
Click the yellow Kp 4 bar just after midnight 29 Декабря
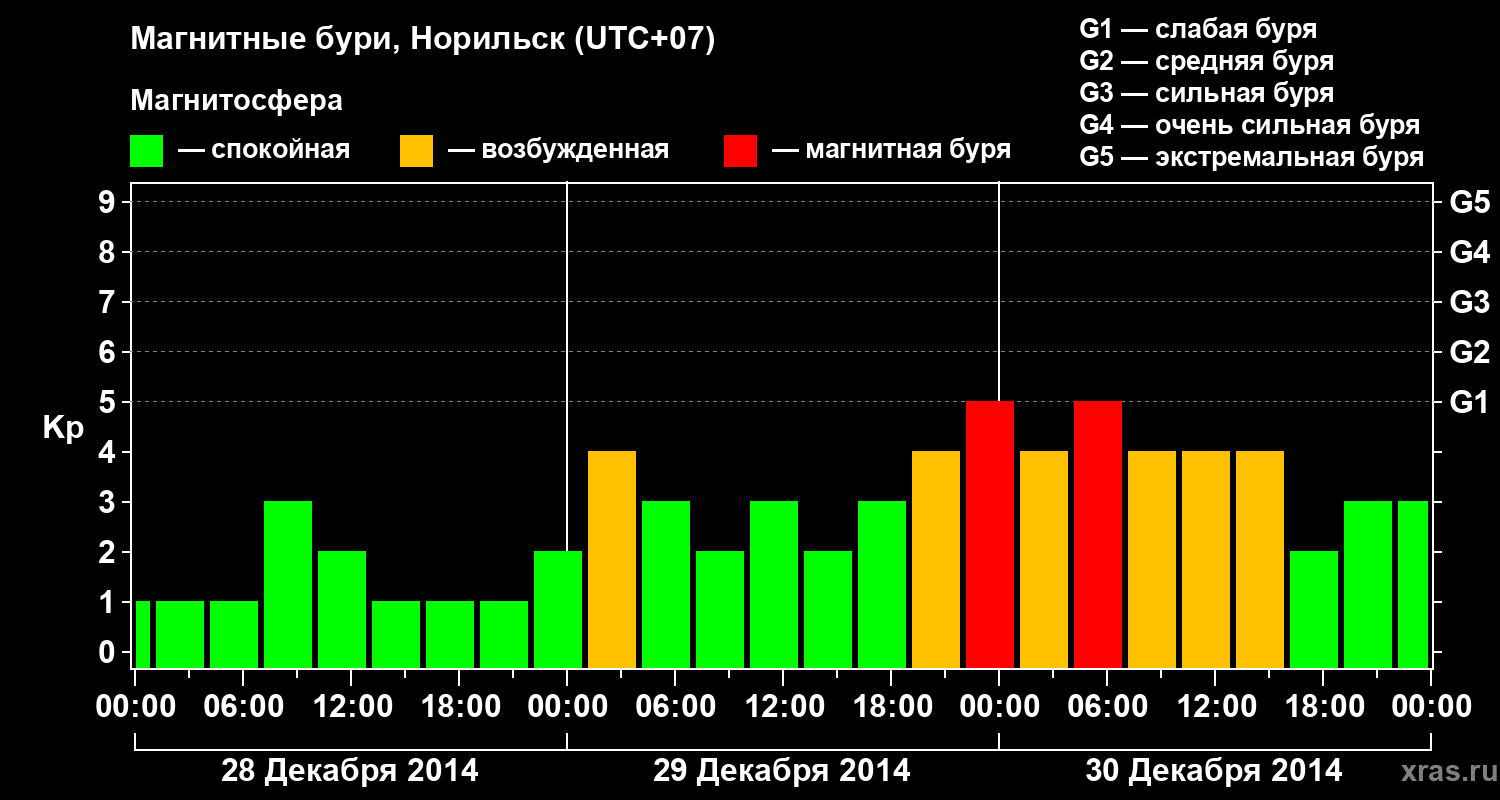612,559
